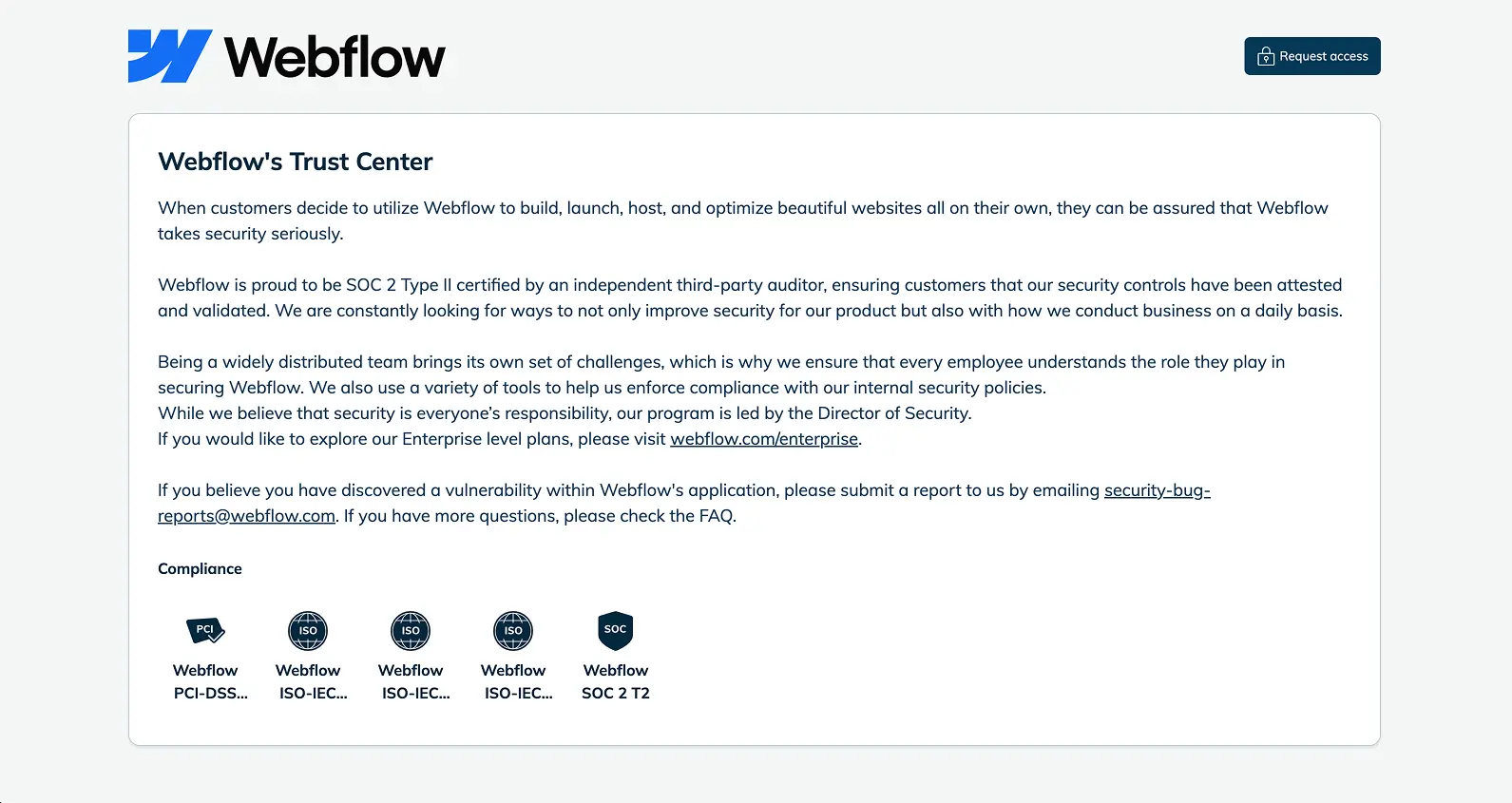Image resolution: width=1512 pixels, height=803 pixels.
Task: Click the Webflow's Trust Center heading
Action: (295, 162)
